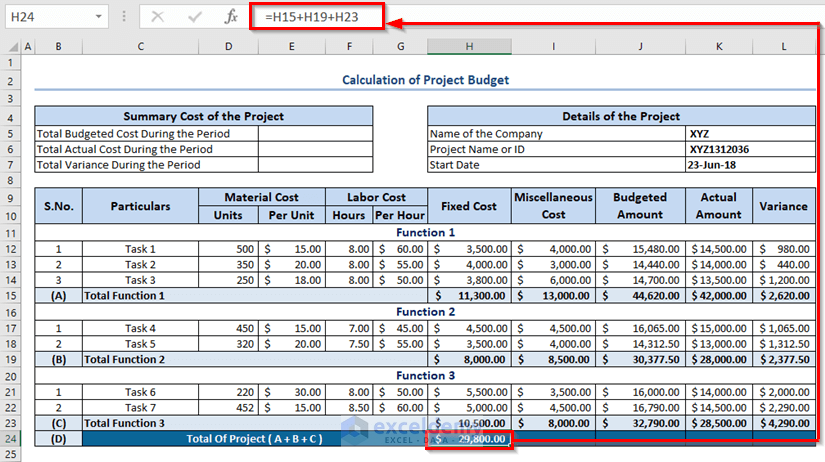Viewport: 825px width, 462px height.
Task: Open the Name Box dropdown arrow
Action: coord(98,17)
